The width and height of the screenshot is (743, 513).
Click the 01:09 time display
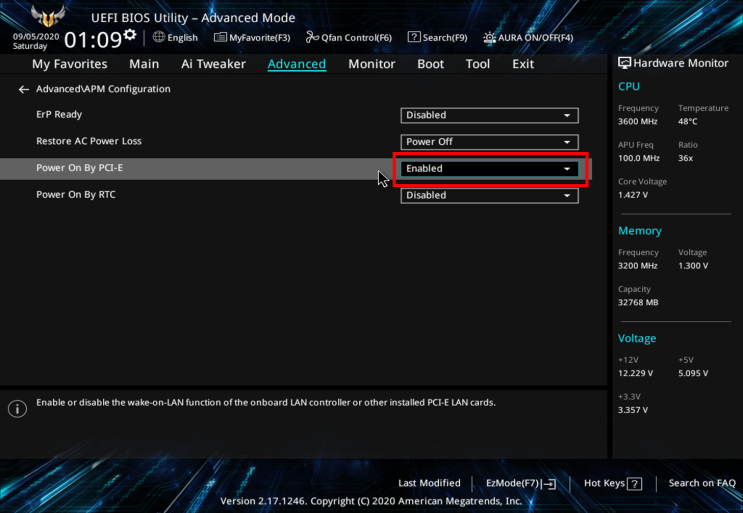93,40
